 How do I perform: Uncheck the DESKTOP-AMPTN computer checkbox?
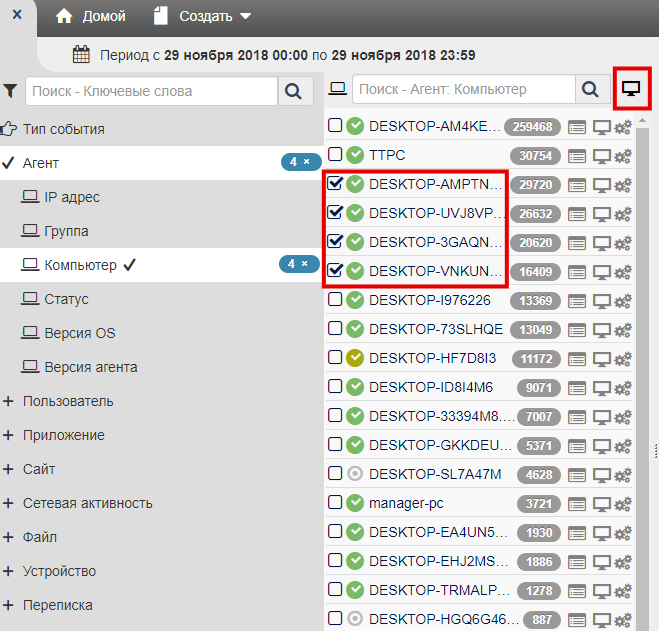point(335,184)
